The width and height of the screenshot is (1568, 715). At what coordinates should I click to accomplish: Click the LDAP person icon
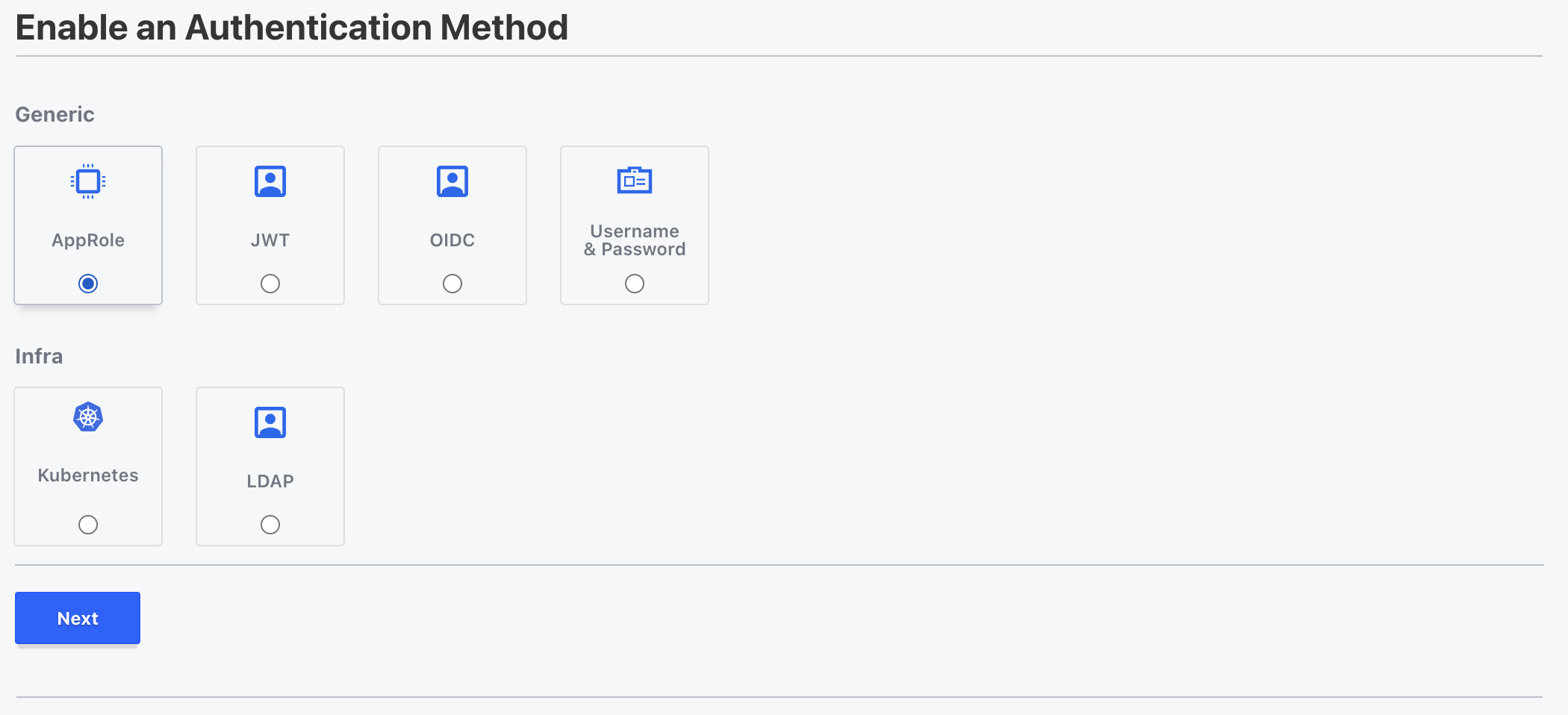click(x=270, y=422)
